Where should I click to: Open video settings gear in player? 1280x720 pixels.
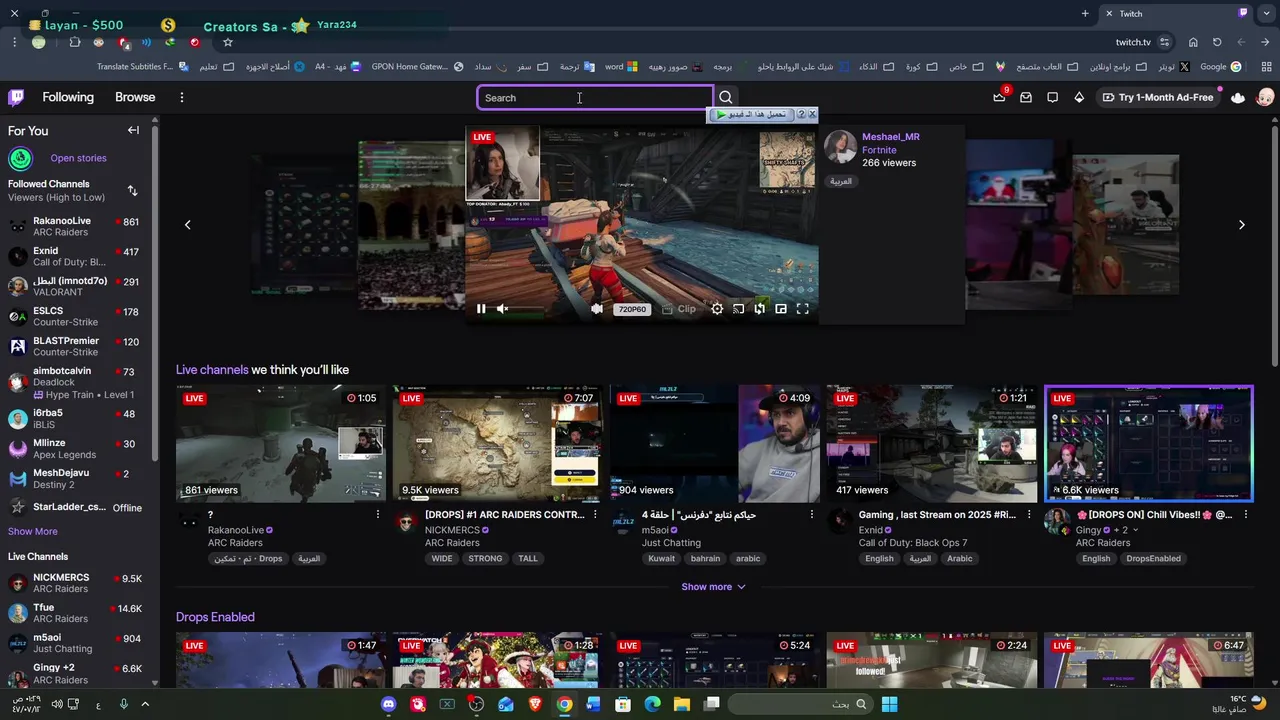click(x=717, y=309)
